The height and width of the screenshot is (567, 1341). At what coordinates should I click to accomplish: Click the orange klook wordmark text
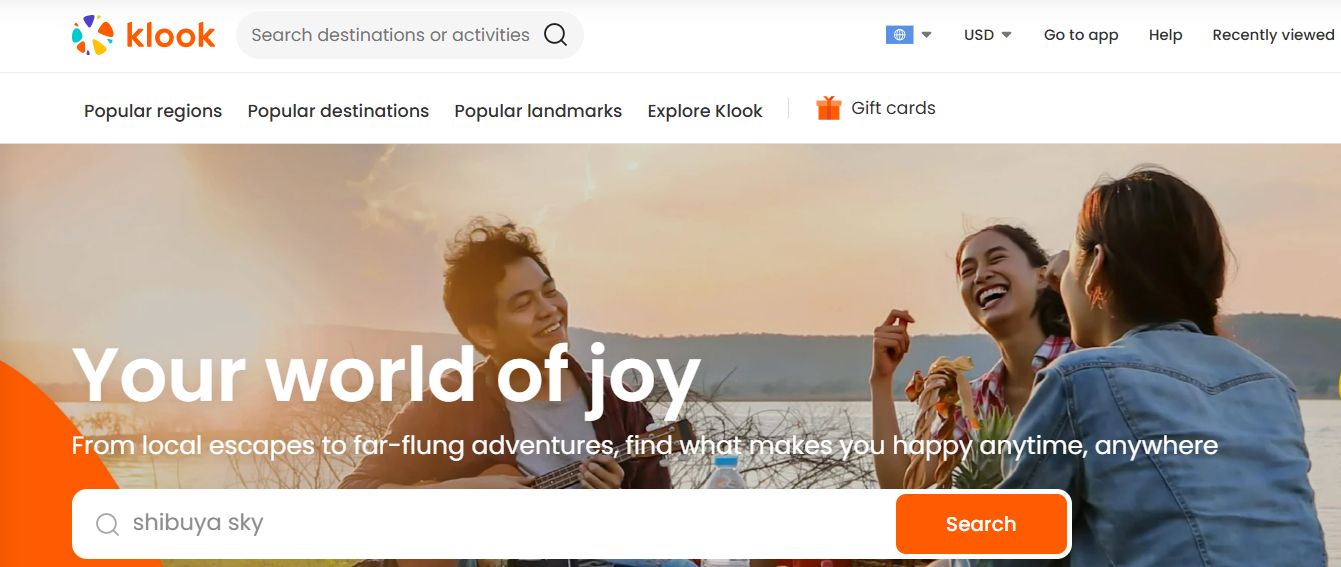pos(171,36)
